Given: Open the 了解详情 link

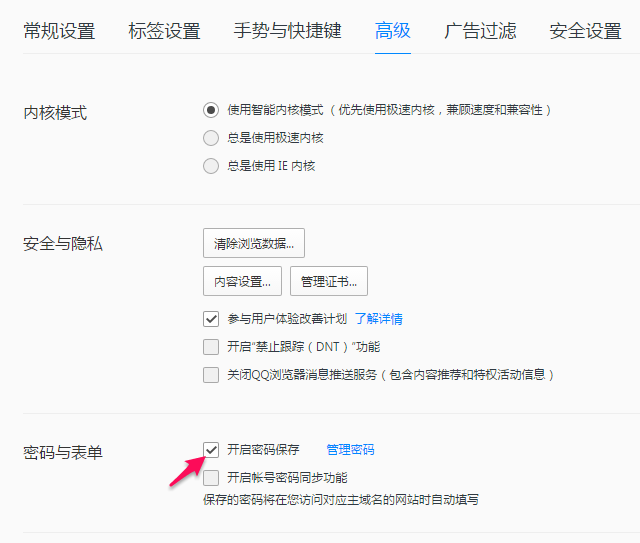Looking at the screenshot, I should click(x=379, y=319).
